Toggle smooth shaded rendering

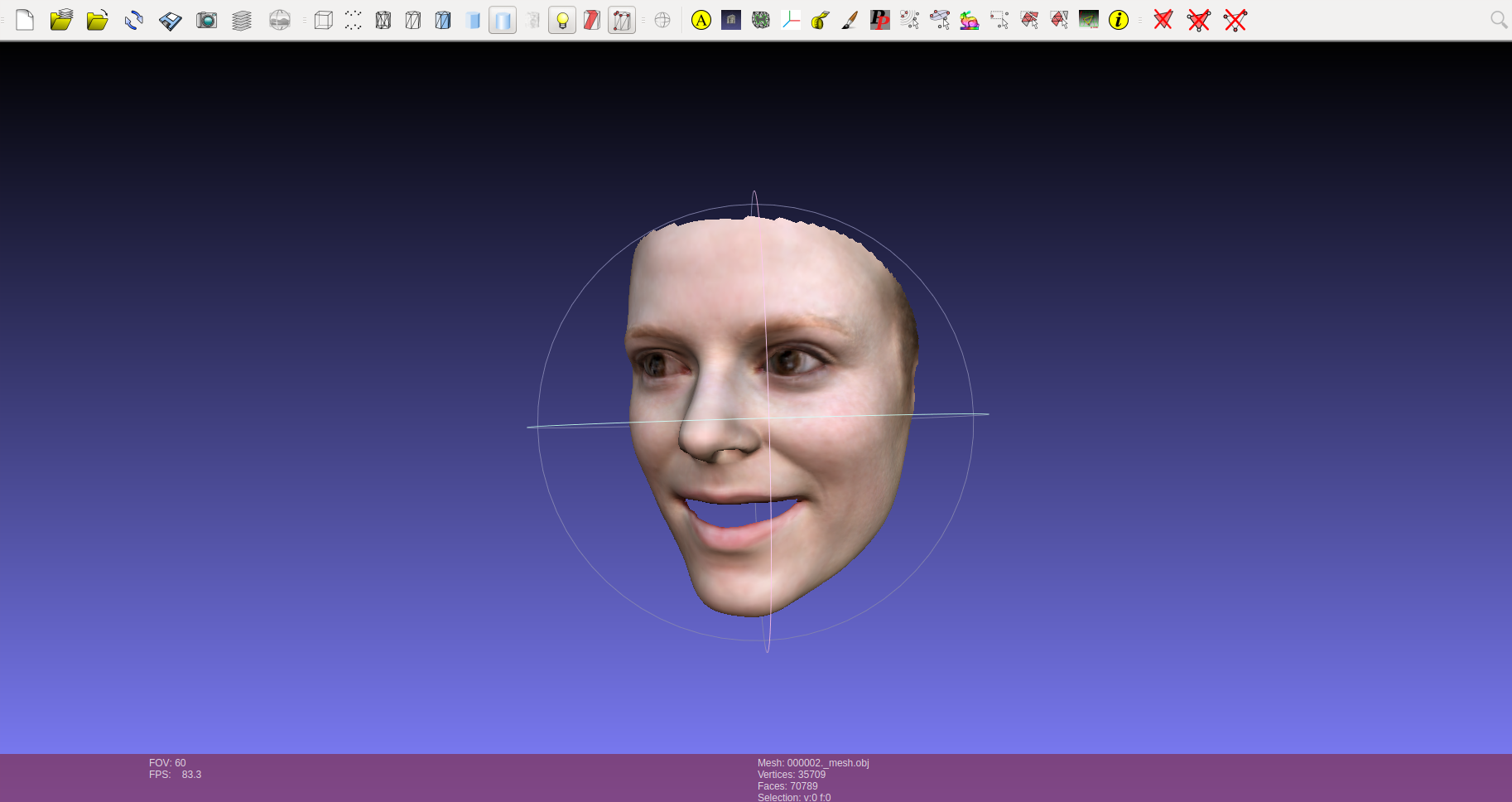pos(503,20)
